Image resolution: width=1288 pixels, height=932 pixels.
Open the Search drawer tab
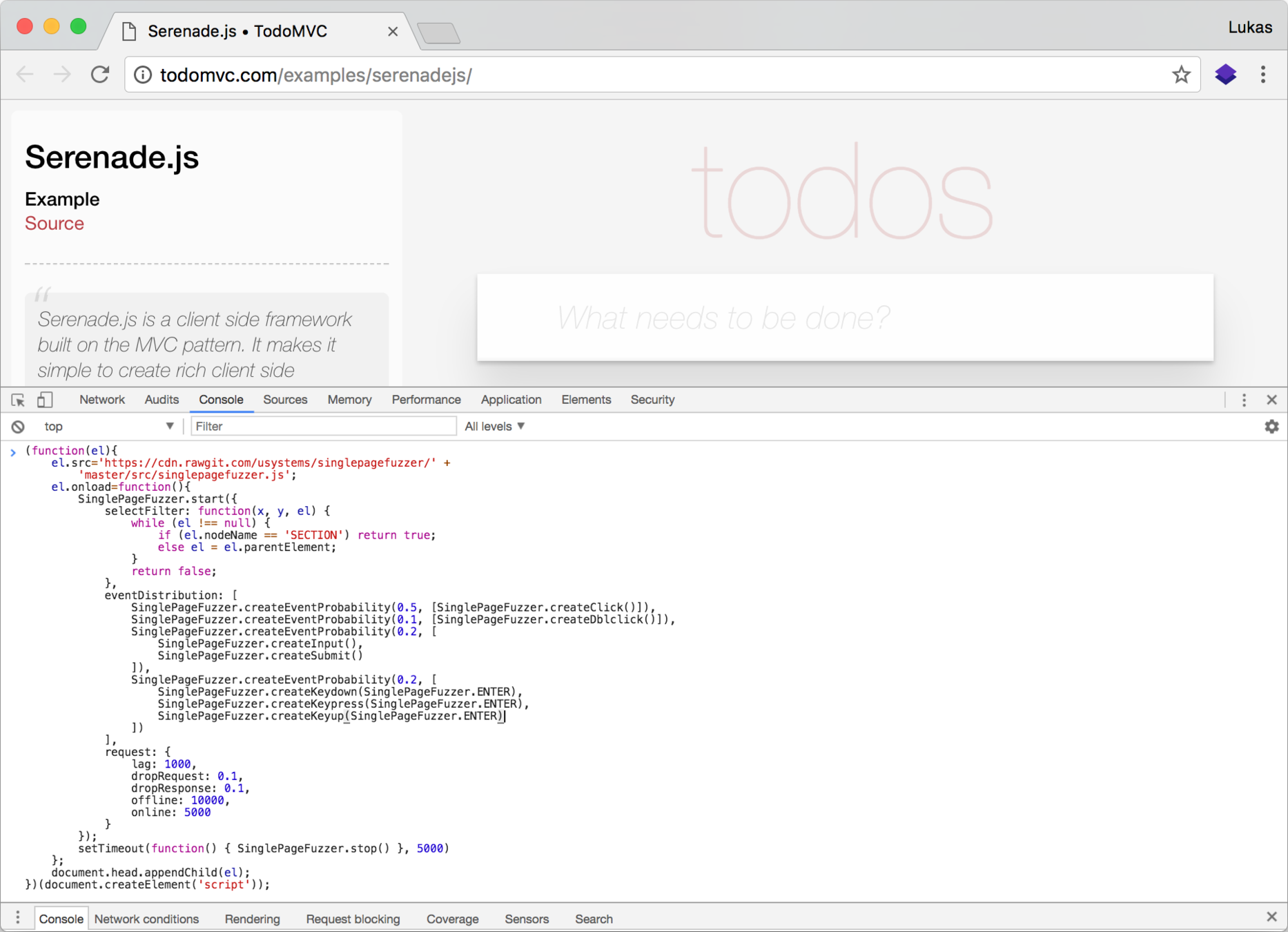(594, 919)
